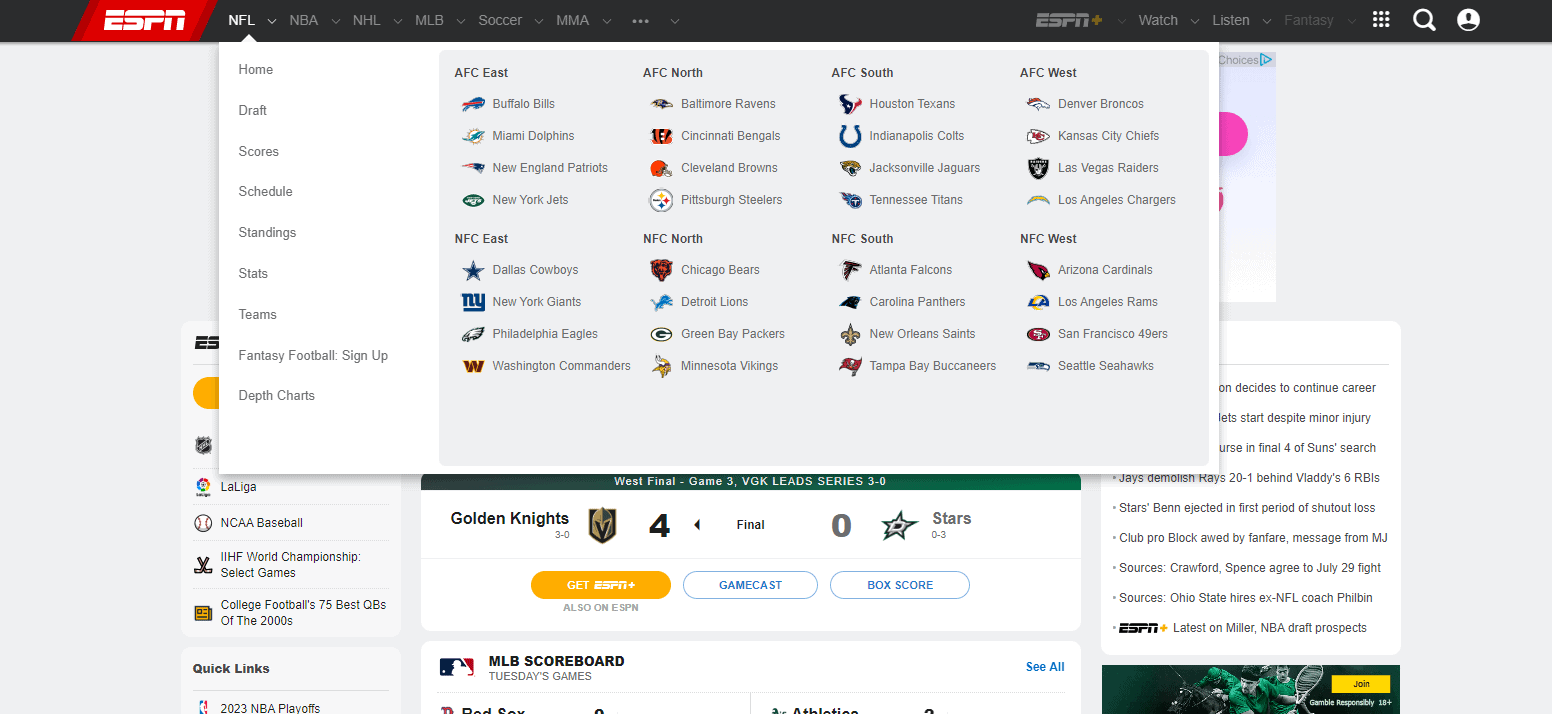Open NCAA Baseball sidebar link
Screen dimensions: 1552x714
click(262, 523)
